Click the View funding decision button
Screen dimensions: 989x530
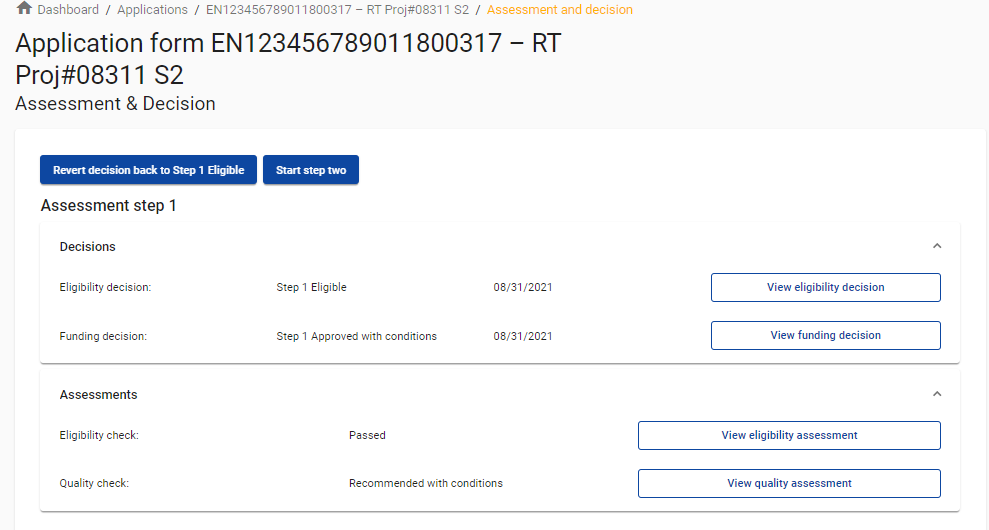[825, 335]
